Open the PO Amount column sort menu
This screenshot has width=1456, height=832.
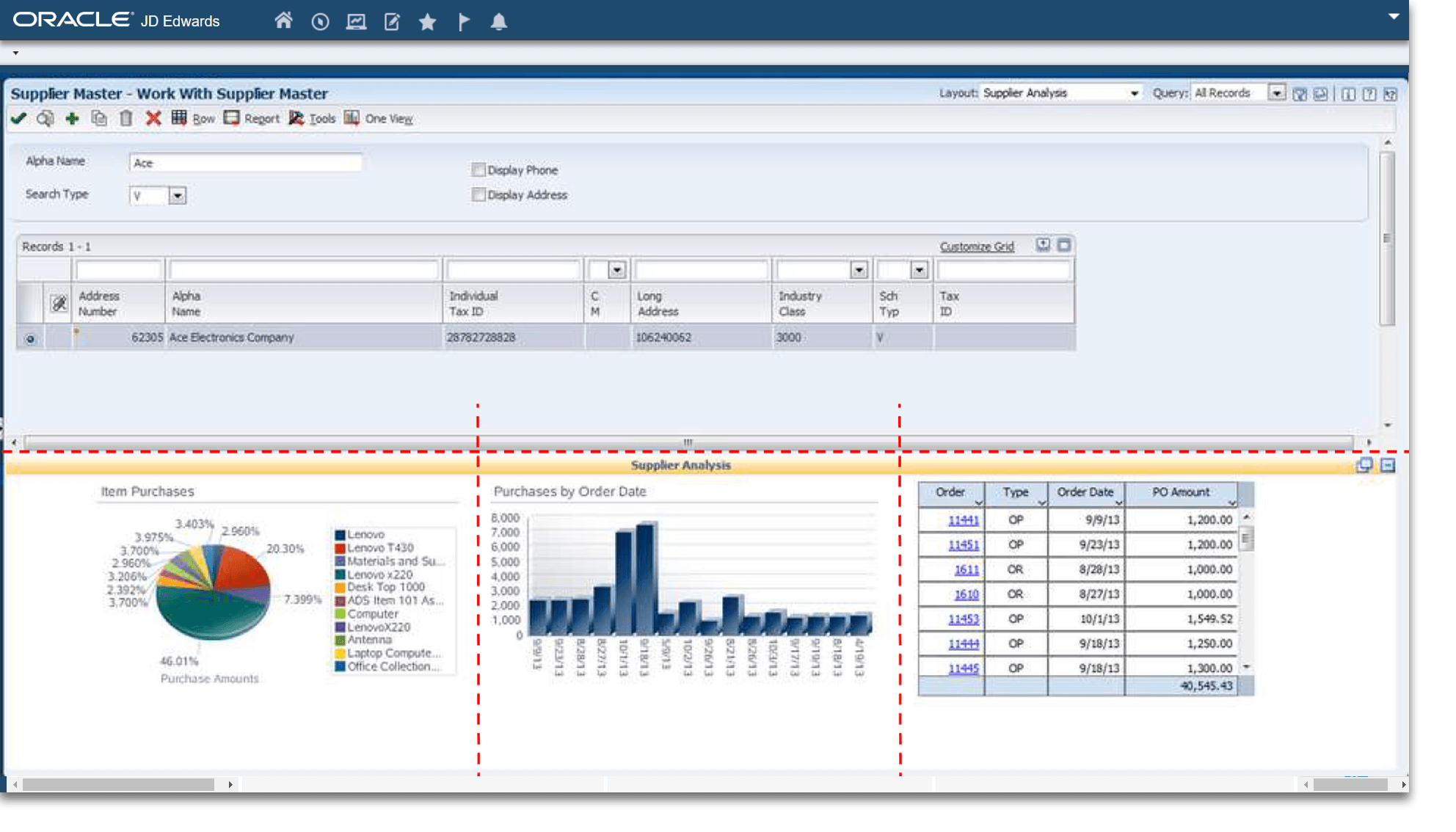pyautogui.click(x=1231, y=503)
